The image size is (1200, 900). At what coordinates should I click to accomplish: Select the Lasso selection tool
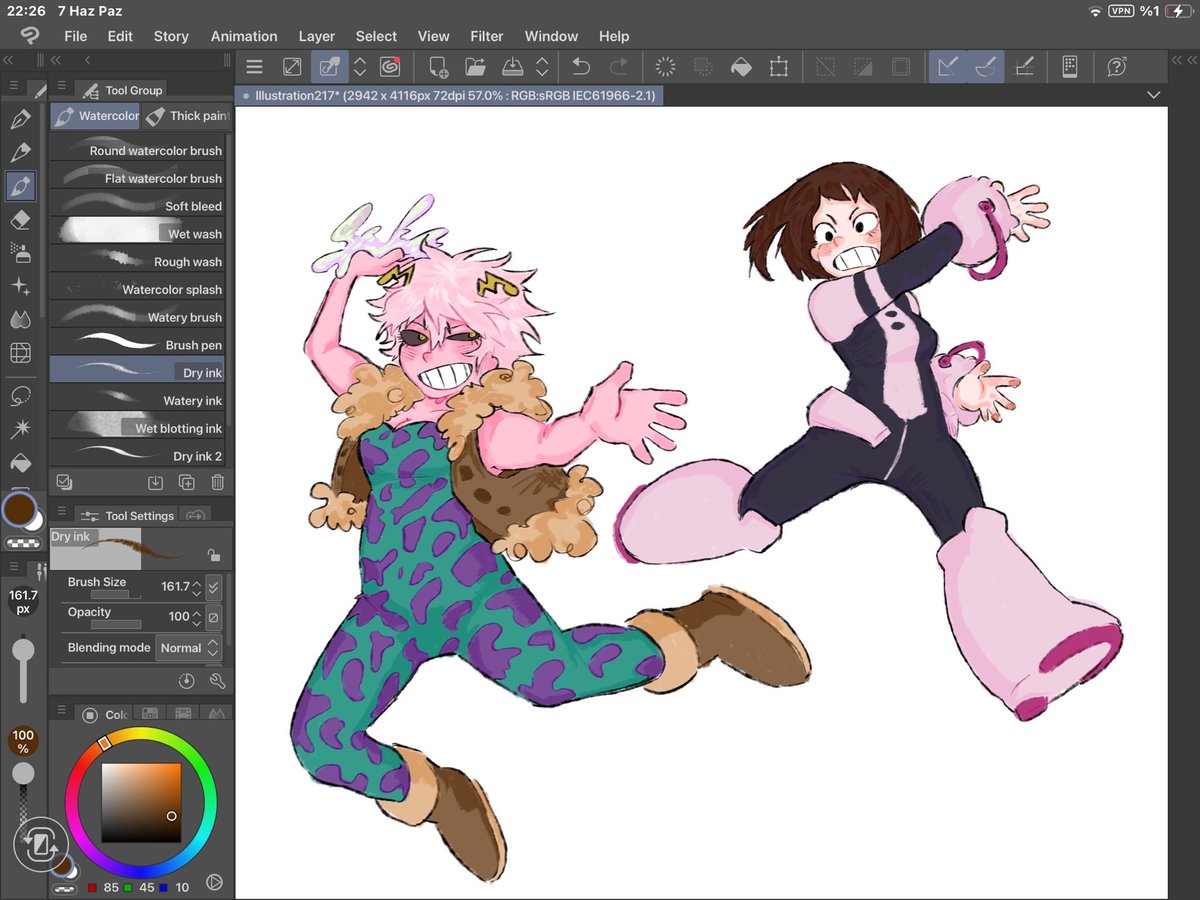point(20,396)
